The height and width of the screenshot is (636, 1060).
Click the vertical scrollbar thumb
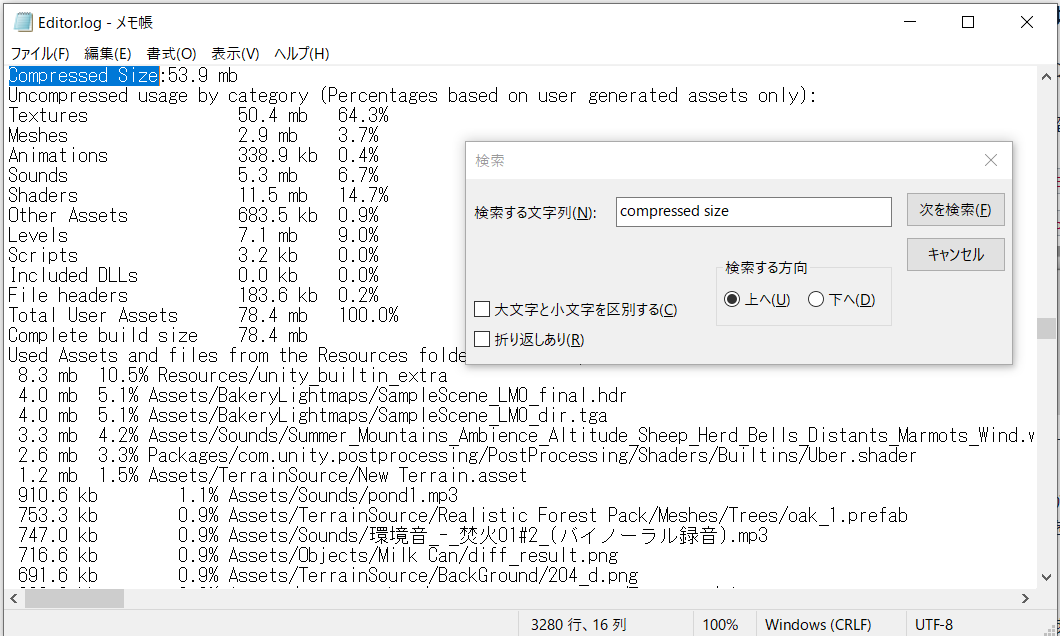(1046, 328)
